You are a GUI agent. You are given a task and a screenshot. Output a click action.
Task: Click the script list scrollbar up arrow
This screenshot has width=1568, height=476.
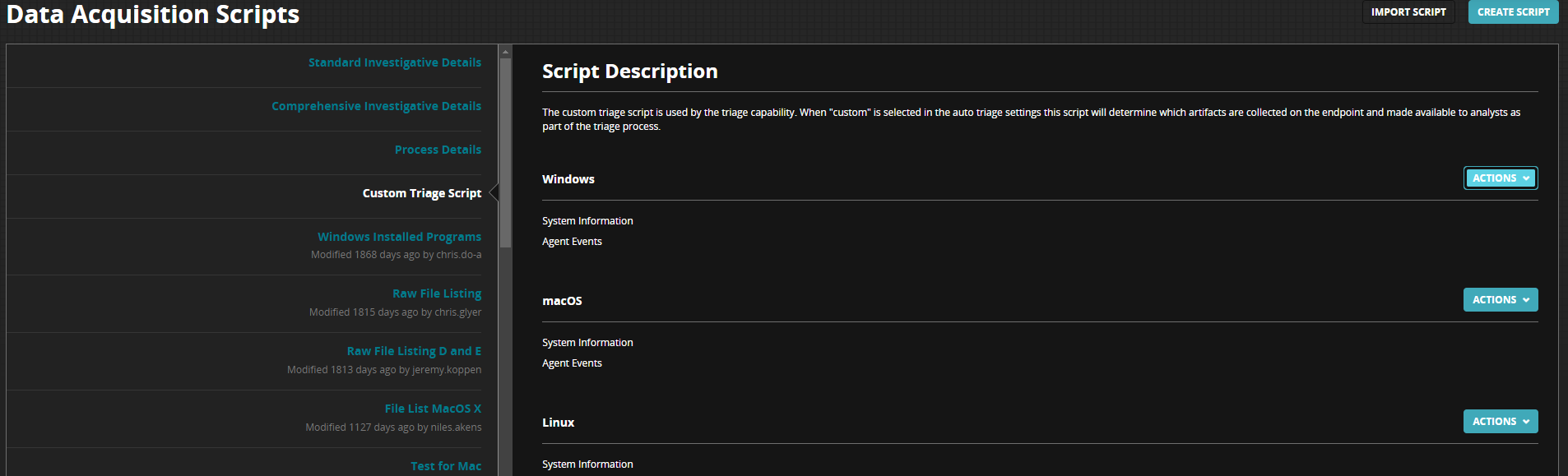click(x=505, y=52)
